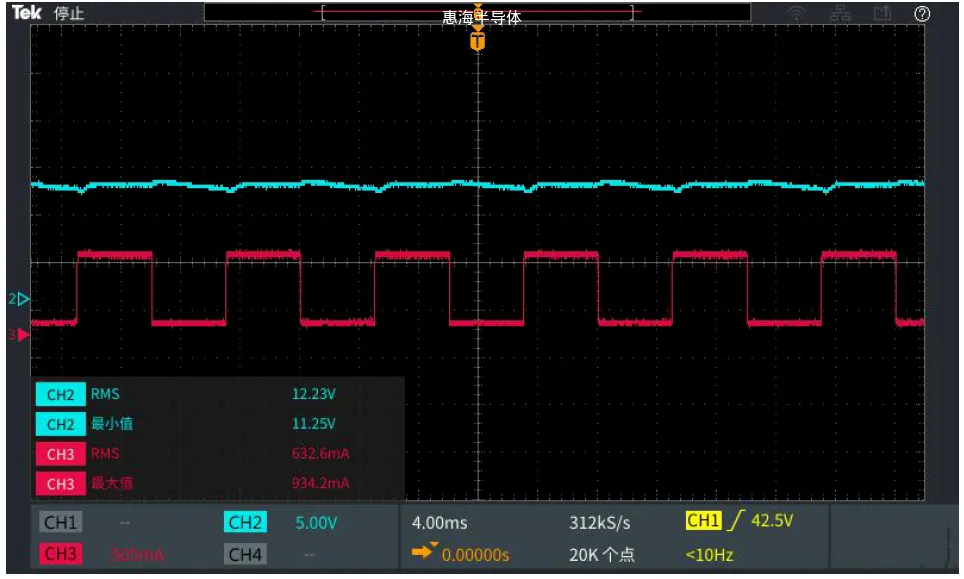The height and width of the screenshot is (579, 964).
Task: Toggle the CH2 channel badge
Action: pyautogui.click(x=245, y=523)
